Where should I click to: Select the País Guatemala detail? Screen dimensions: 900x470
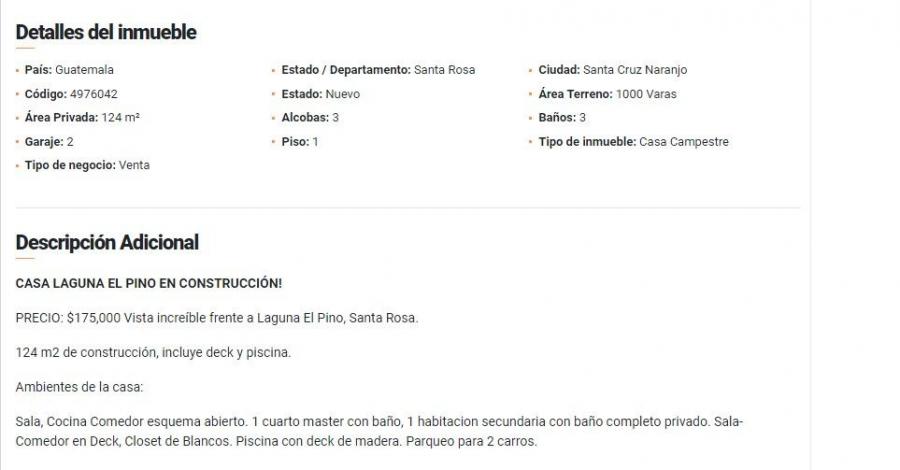click(x=69, y=70)
